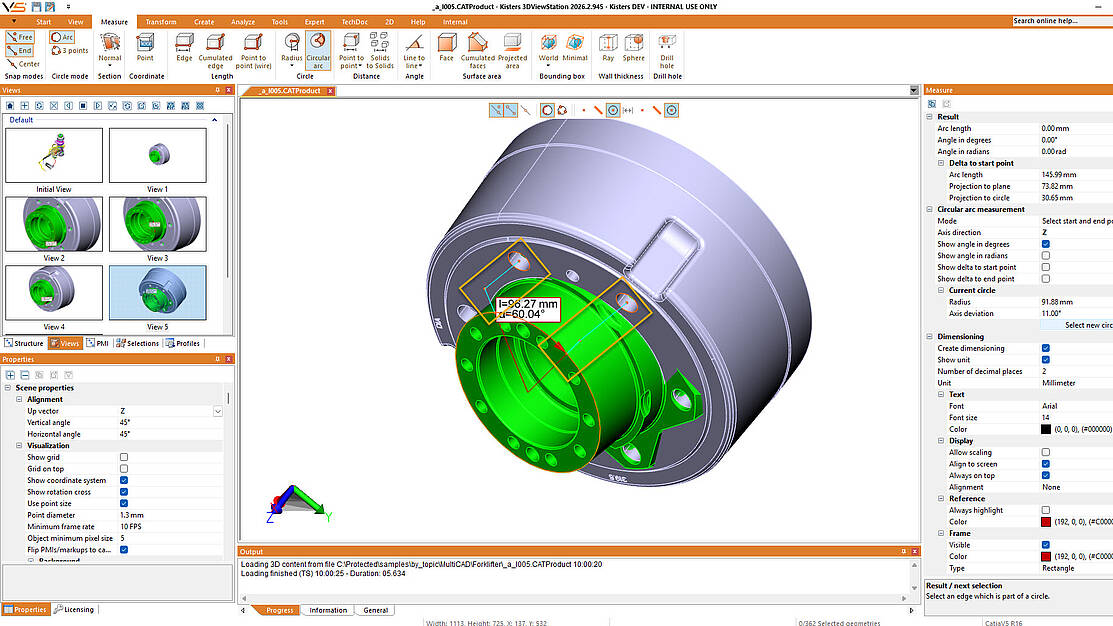The width and height of the screenshot is (1113, 626).
Task: Enable Free snap mode
Action: [20, 37]
